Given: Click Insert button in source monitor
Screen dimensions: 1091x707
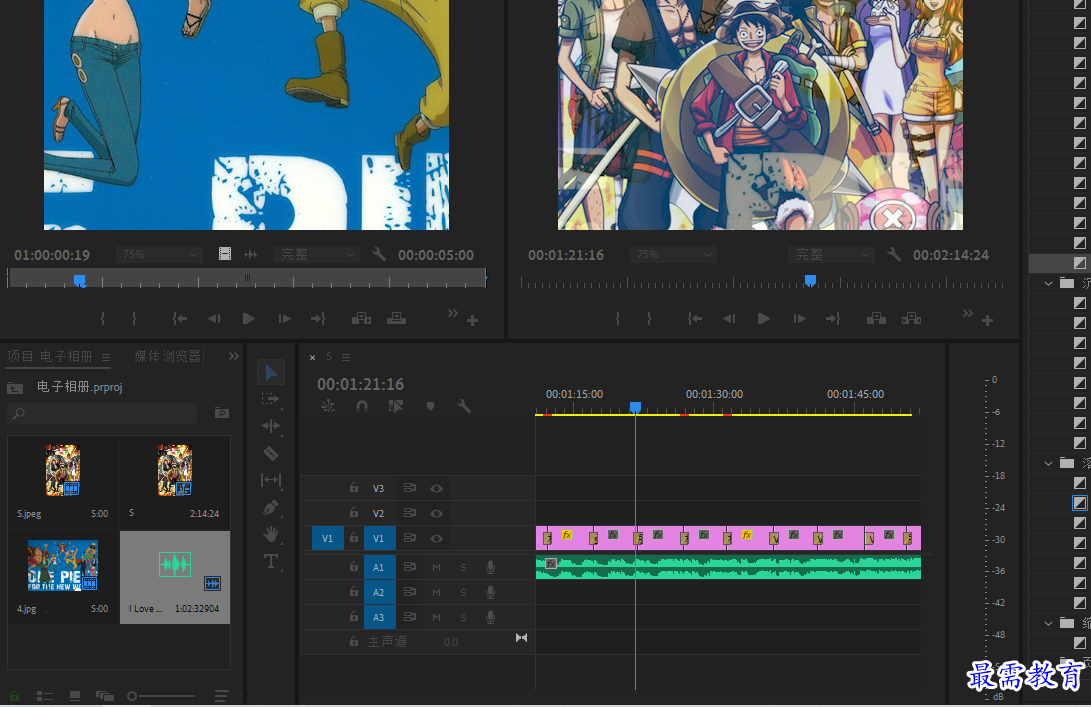Looking at the screenshot, I should click(361, 319).
